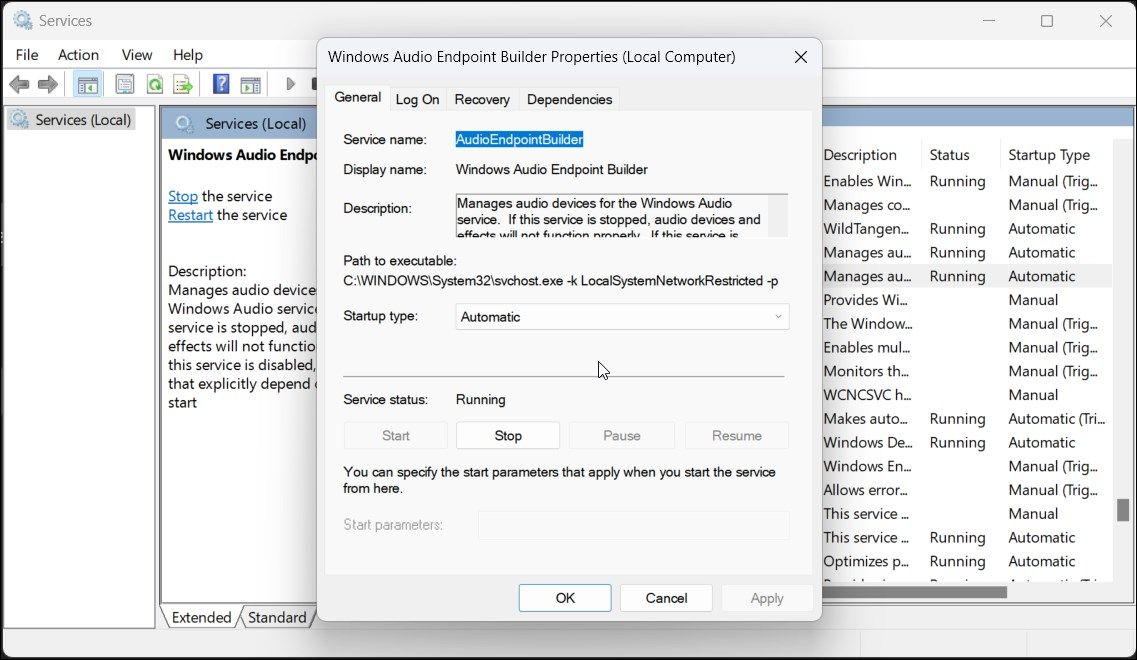Click the Stop the service link
The width and height of the screenshot is (1137, 660).
pos(182,196)
